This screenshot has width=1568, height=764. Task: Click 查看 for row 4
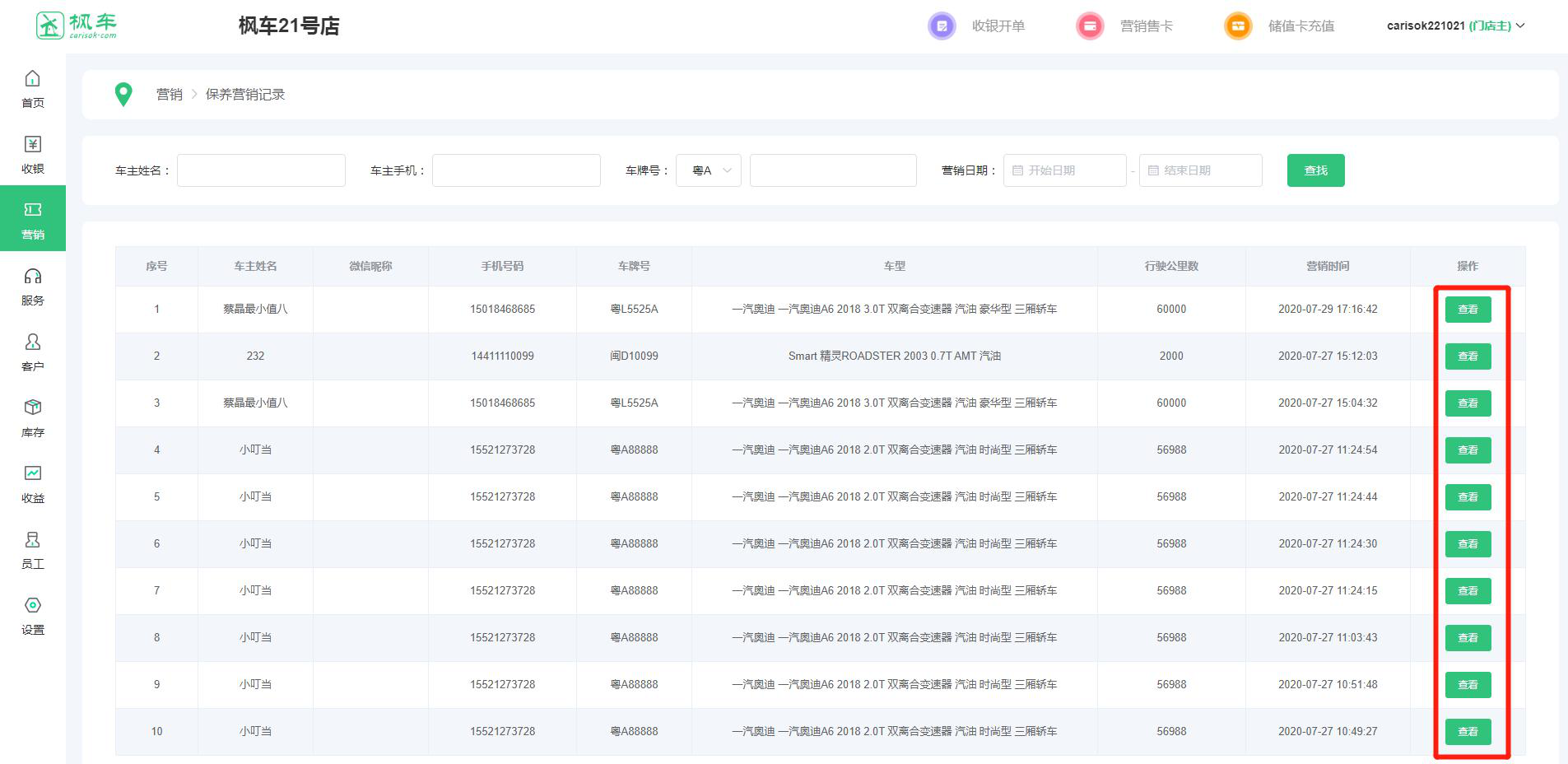pyautogui.click(x=1468, y=450)
